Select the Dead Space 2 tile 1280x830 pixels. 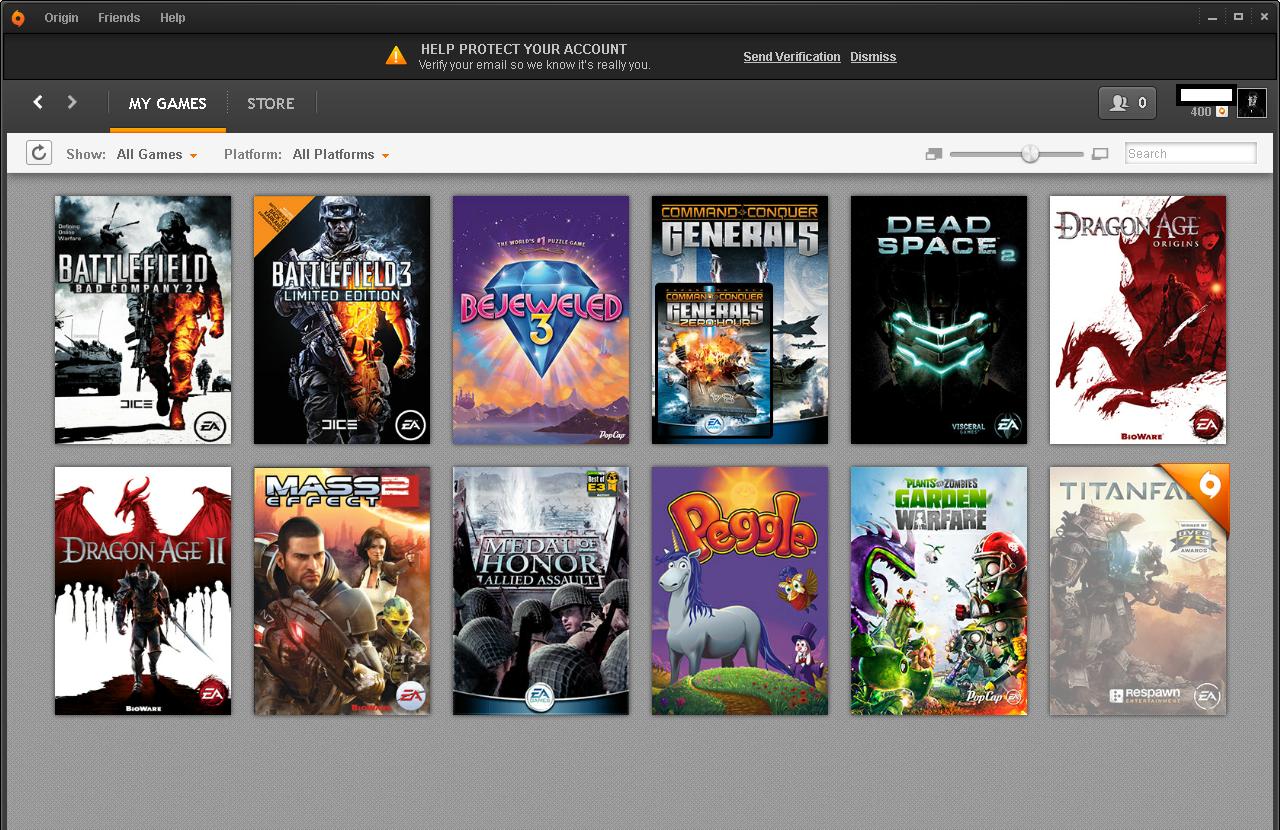(x=939, y=320)
